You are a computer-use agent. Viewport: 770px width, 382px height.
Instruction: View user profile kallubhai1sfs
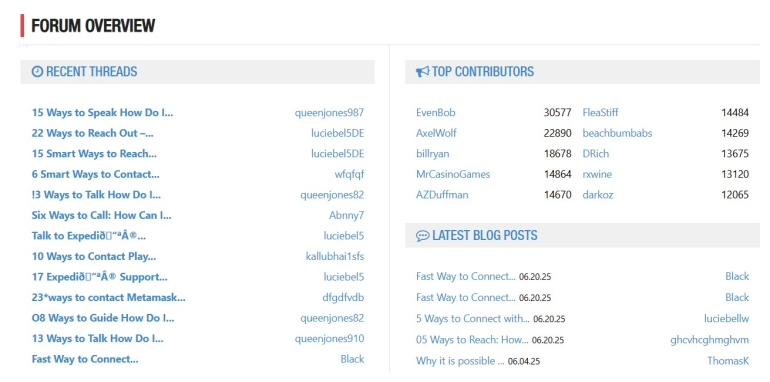(x=335, y=256)
